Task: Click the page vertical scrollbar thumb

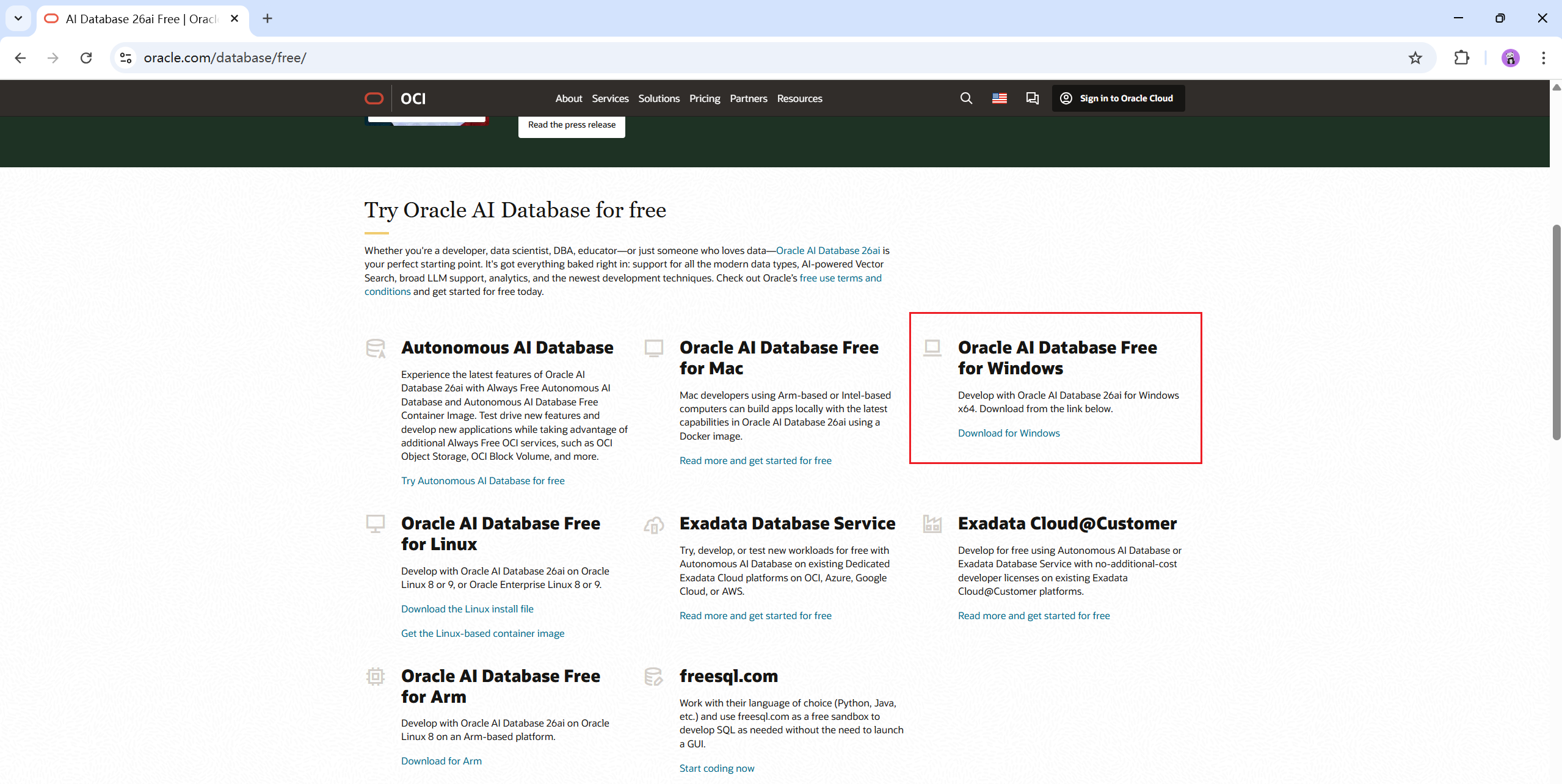Action: (x=1556, y=333)
